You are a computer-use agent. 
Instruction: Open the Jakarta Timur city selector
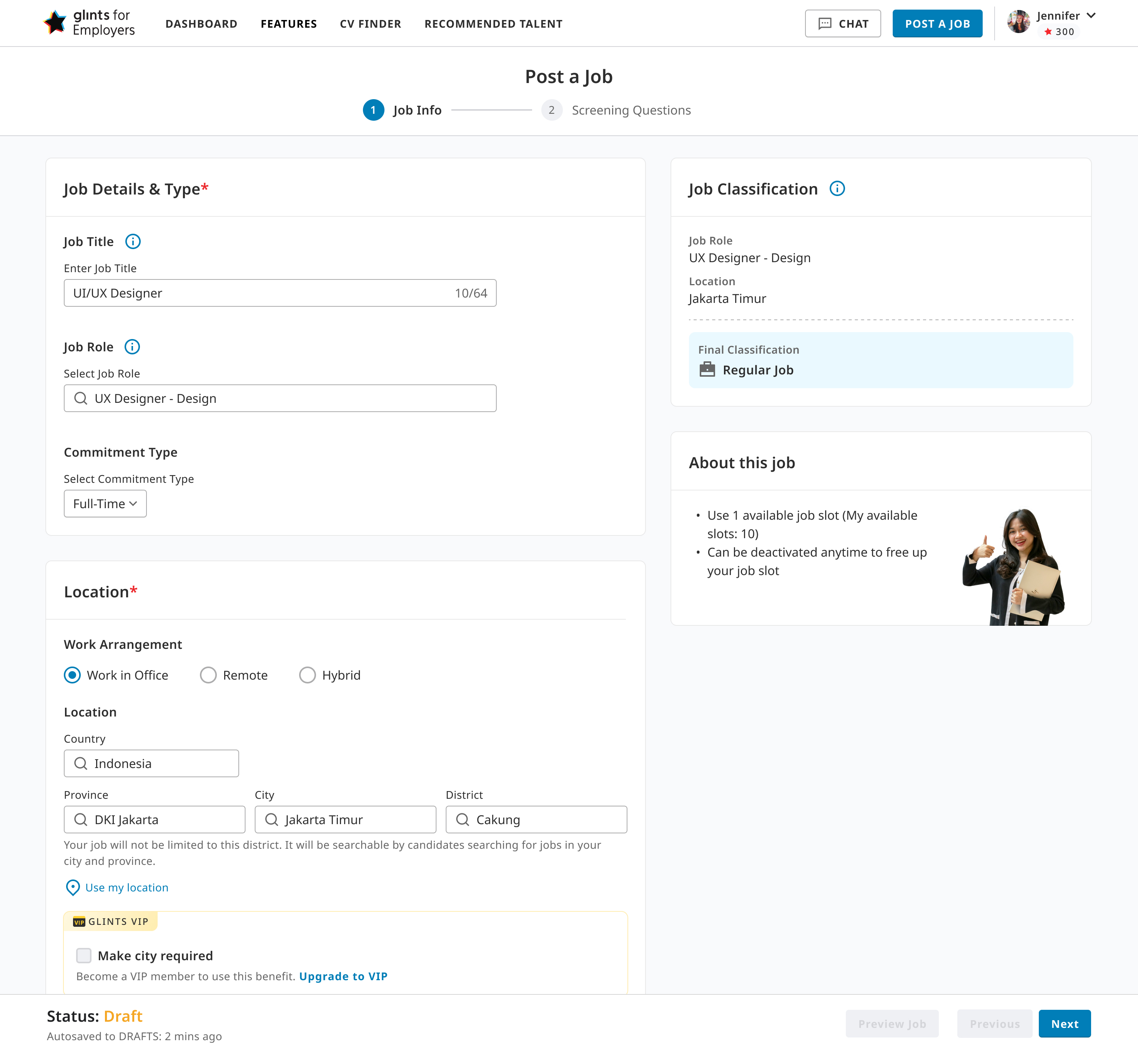[345, 820]
